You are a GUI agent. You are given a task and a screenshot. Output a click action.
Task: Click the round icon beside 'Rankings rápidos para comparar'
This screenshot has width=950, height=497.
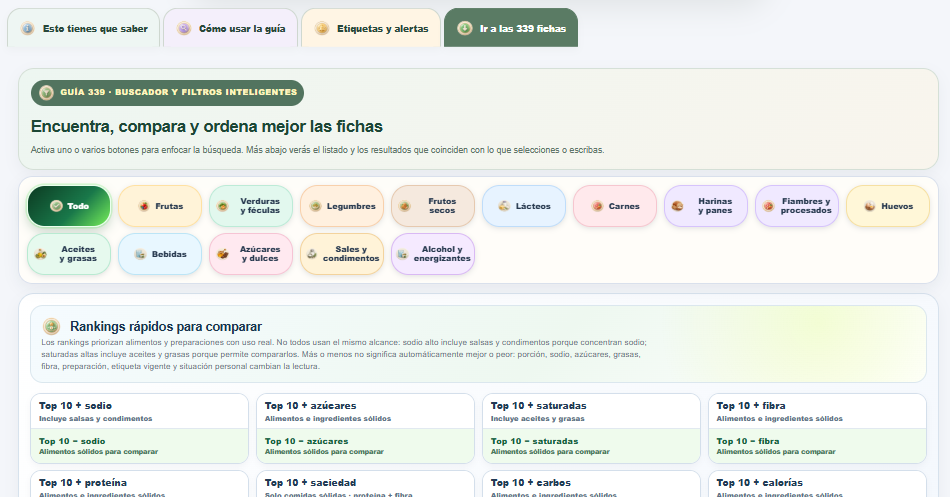pos(51,327)
